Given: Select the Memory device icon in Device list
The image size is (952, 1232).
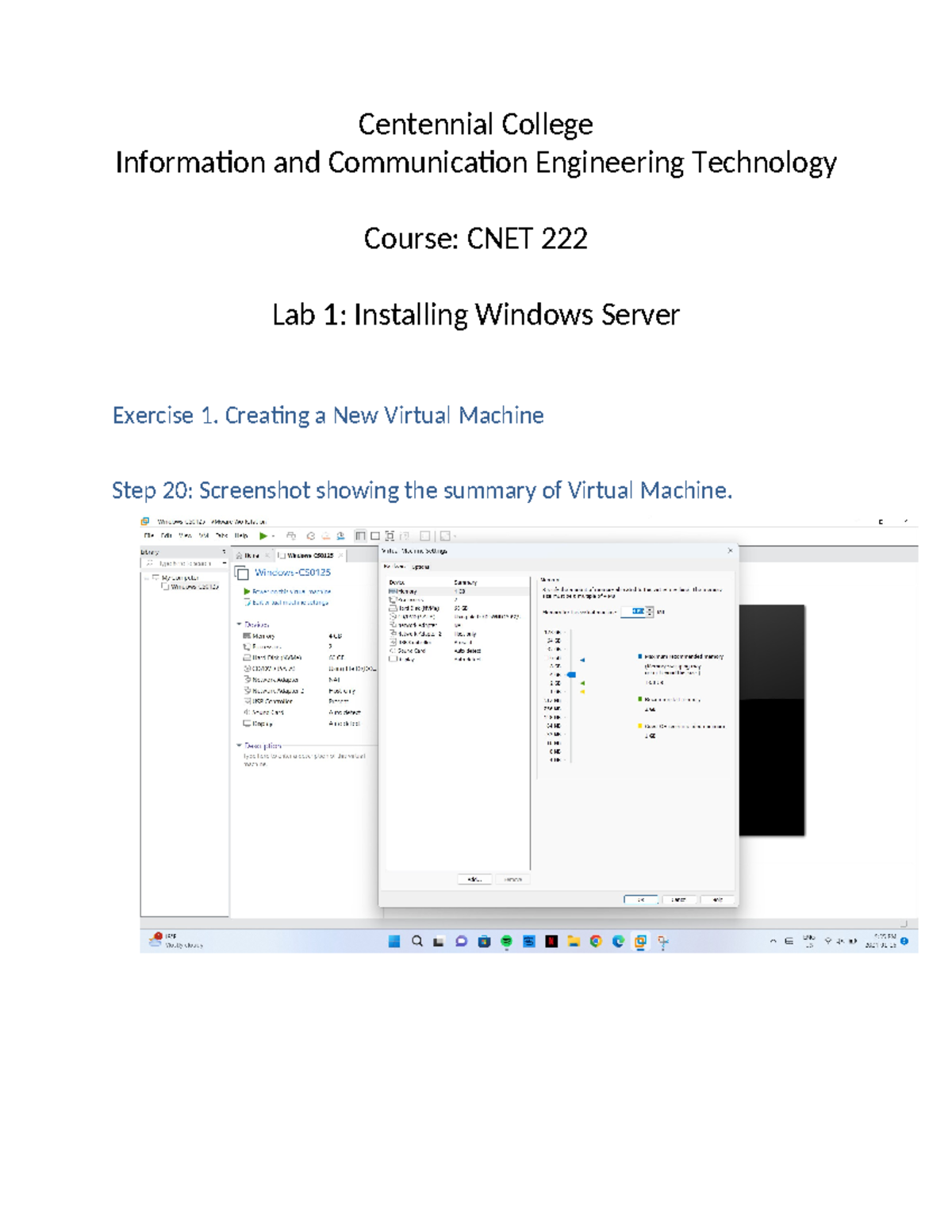Looking at the screenshot, I should click(391, 591).
